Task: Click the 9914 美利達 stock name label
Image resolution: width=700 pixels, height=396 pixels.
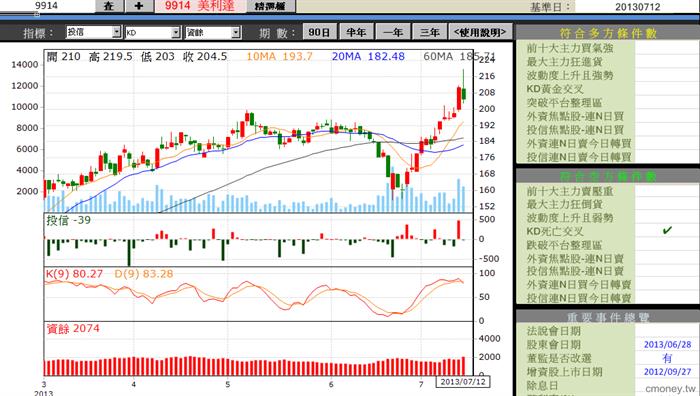Action: point(200,6)
